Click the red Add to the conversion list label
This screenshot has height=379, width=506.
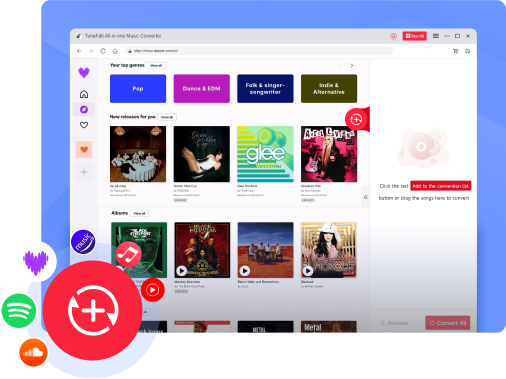click(x=441, y=186)
